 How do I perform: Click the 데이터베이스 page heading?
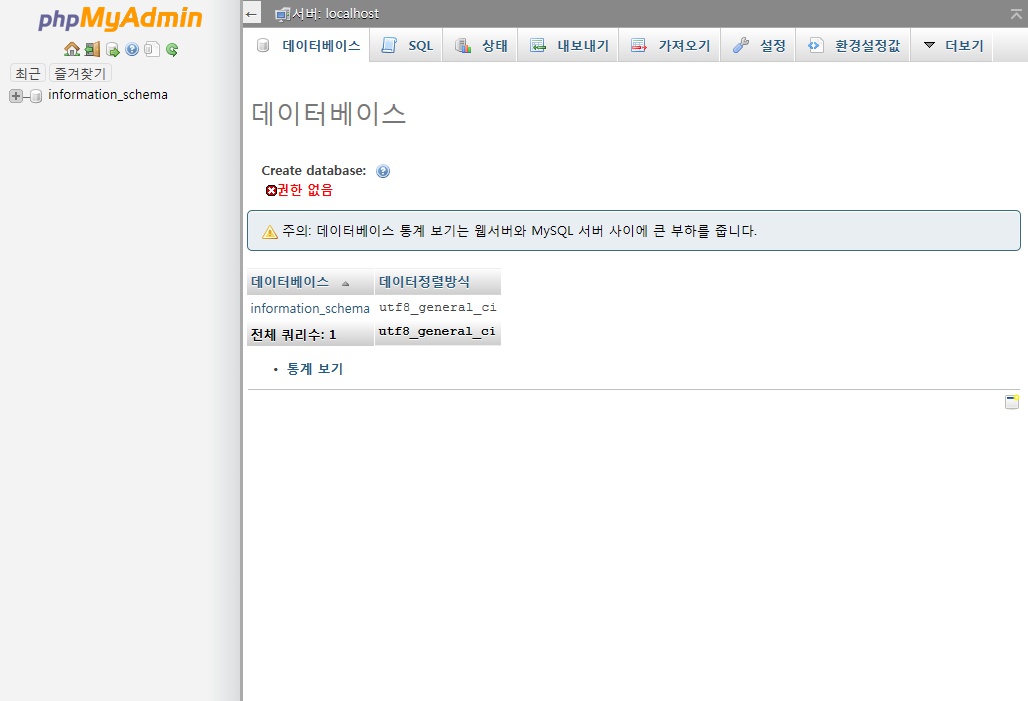[328, 113]
